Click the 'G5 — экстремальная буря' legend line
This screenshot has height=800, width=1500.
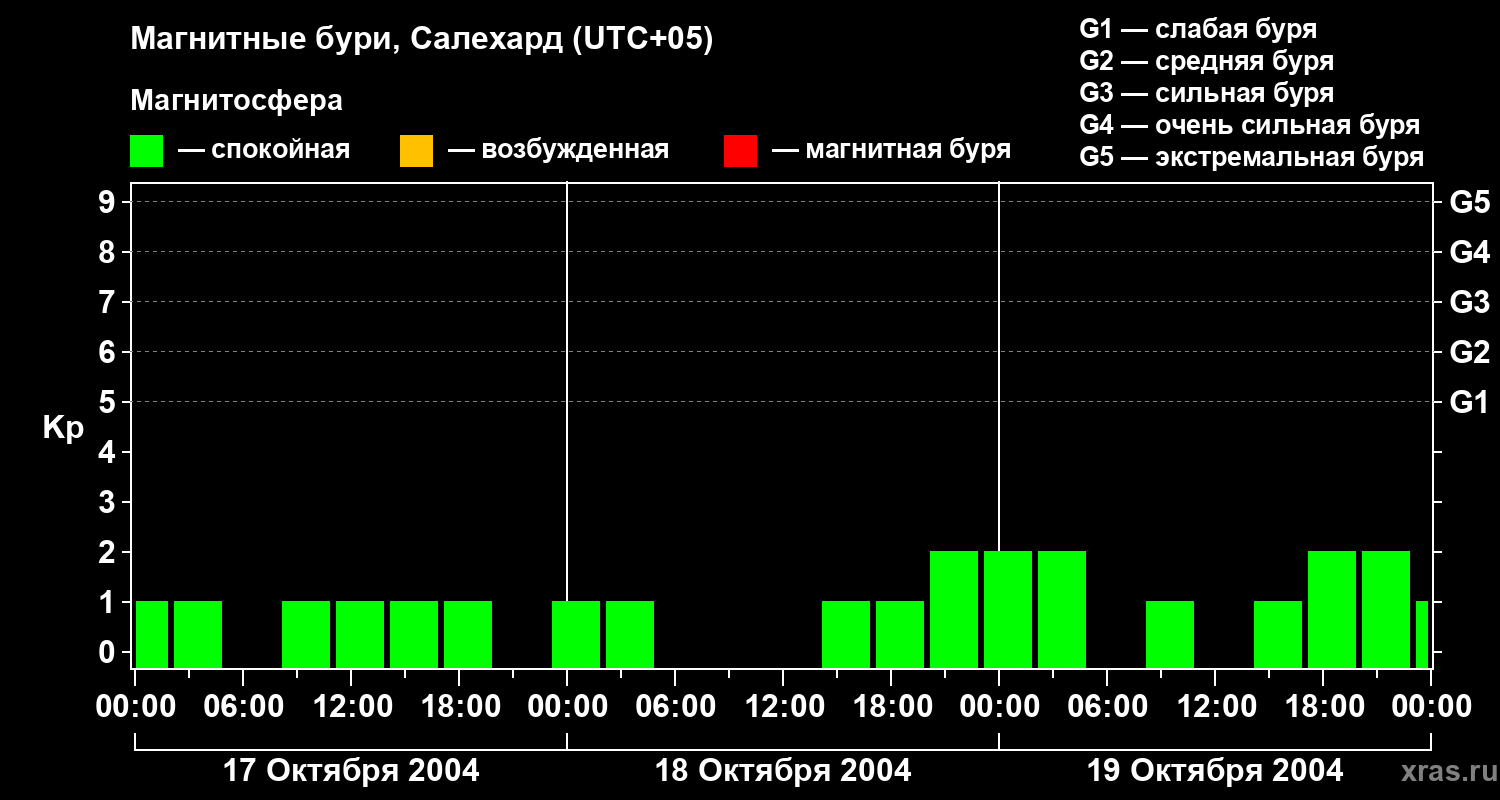coord(1251,157)
